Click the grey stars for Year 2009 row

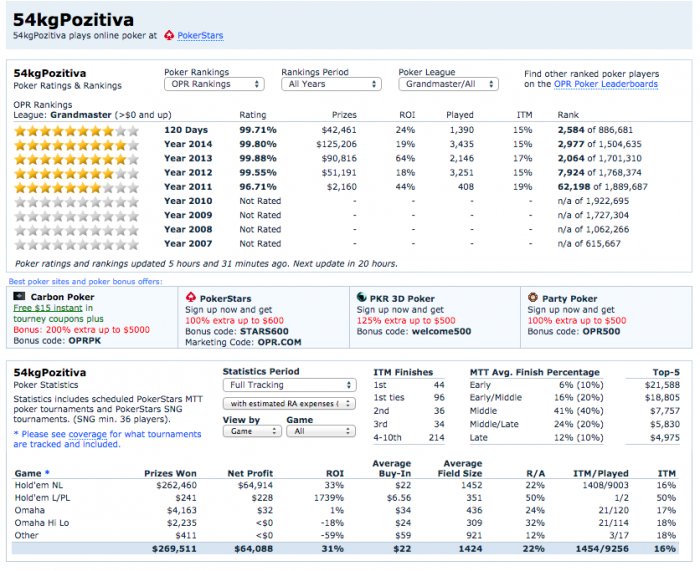[77, 217]
